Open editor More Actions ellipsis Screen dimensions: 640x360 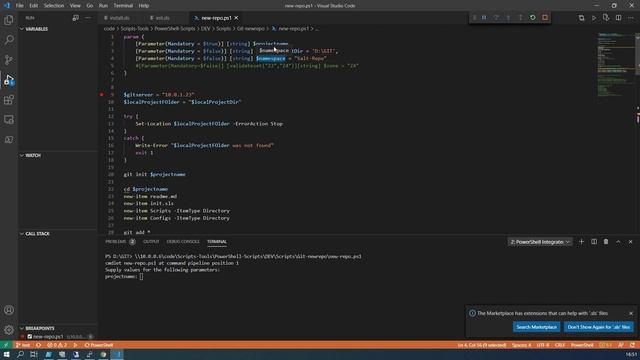[x=631, y=18]
